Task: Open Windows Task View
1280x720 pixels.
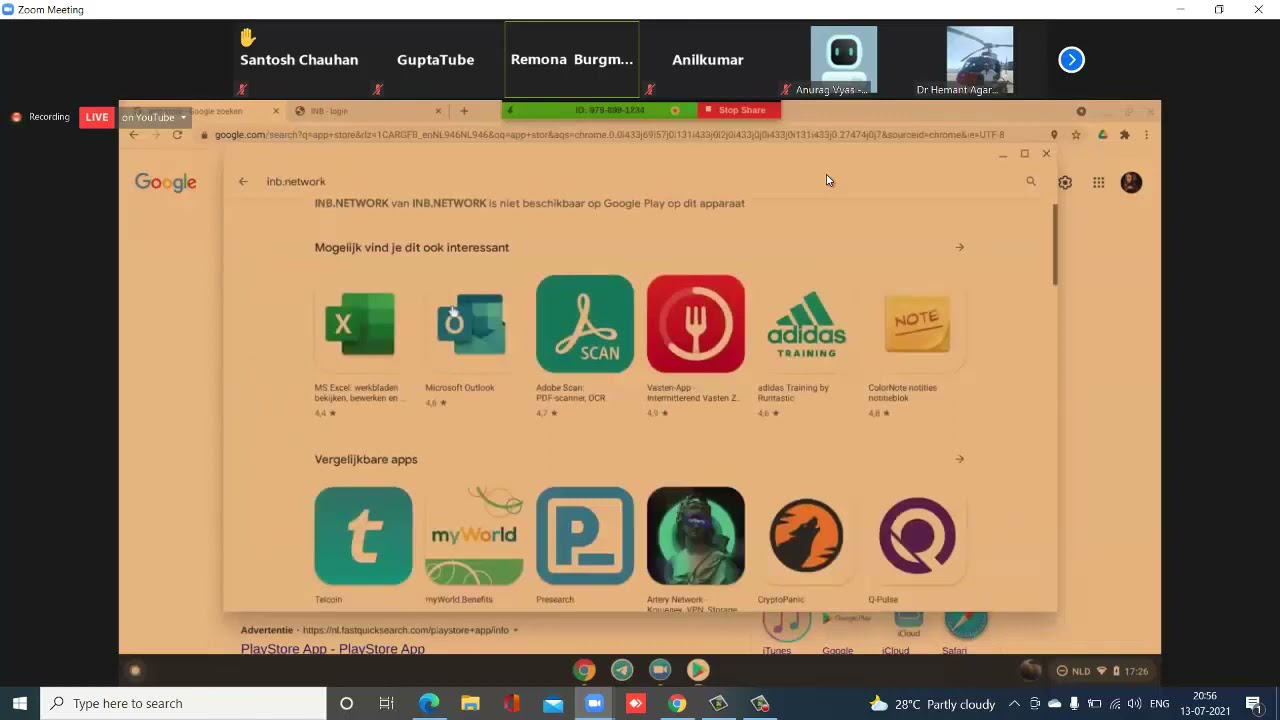Action: coord(386,704)
